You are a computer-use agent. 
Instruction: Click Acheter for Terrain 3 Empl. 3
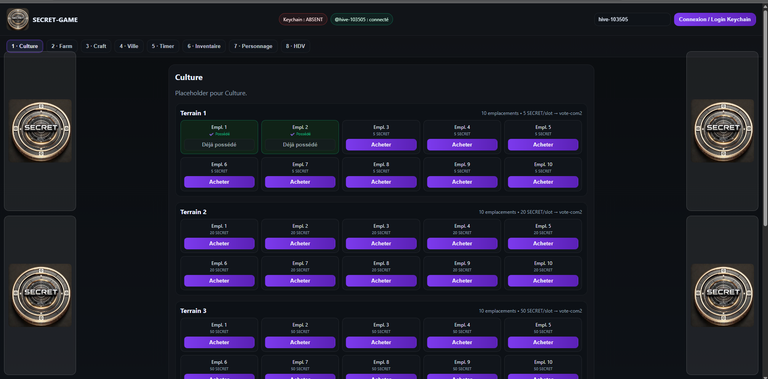pos(381,342)
